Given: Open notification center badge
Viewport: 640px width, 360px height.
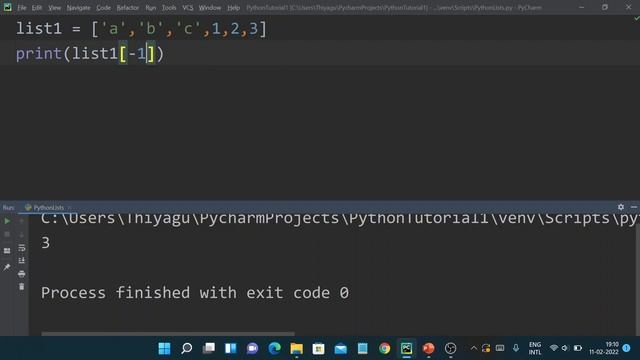Looking at the screenshot, I should tap(627, 348).
